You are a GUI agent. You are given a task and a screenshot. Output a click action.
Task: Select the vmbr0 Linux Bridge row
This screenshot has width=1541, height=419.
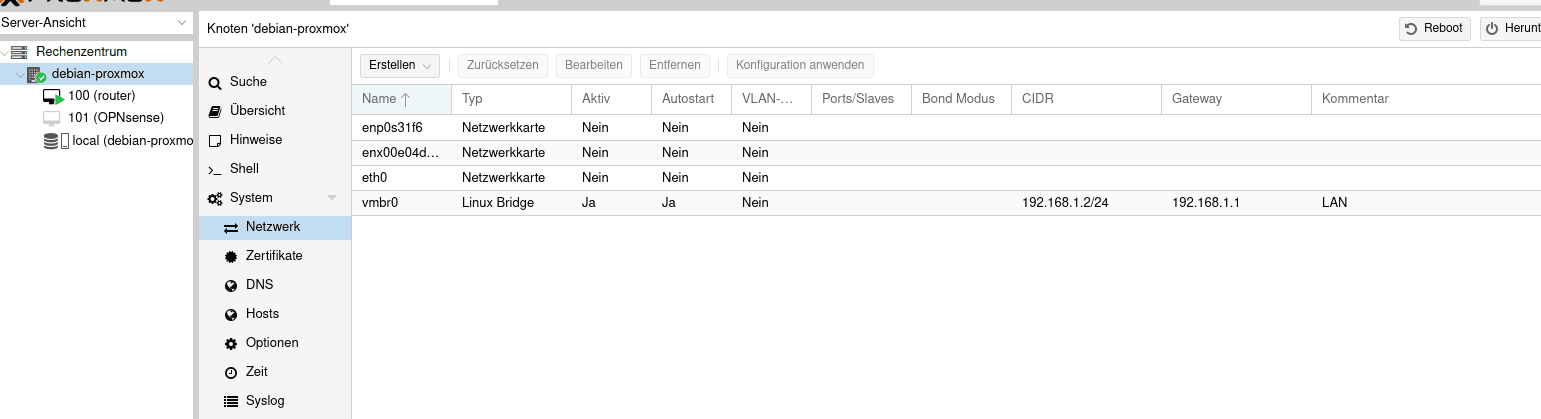(x=946, y=202)
